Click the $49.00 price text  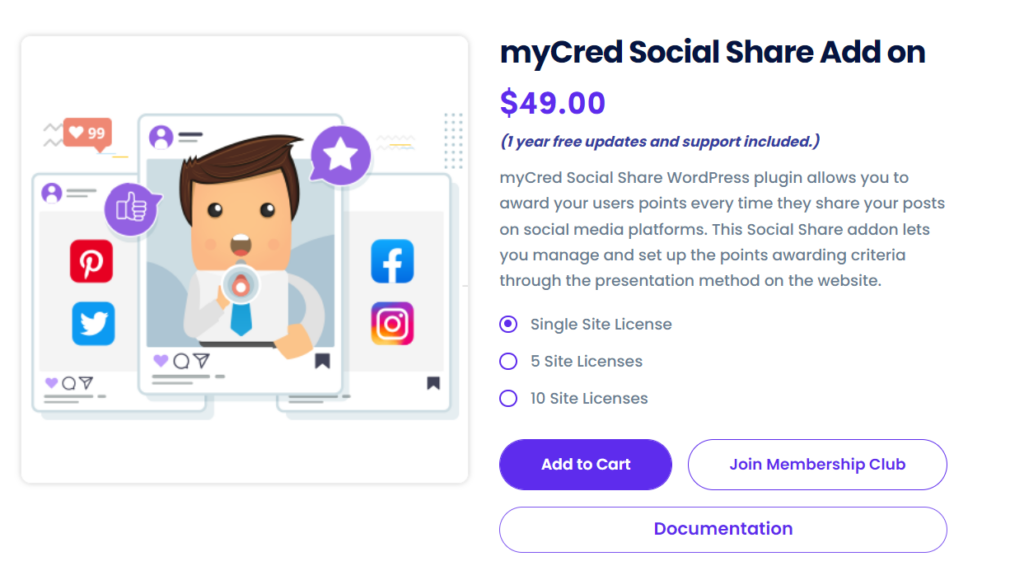click(x=553, y=103)
